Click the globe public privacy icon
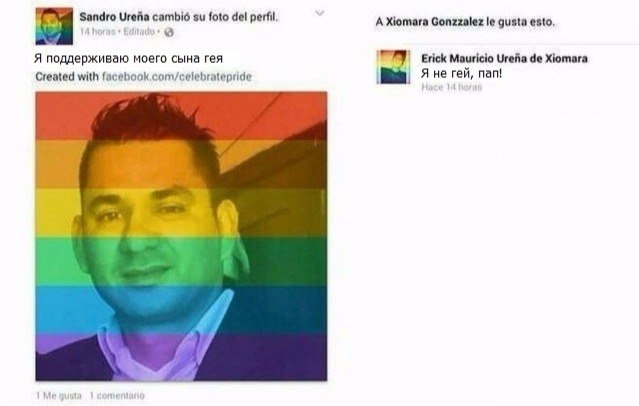 pos(169,32)
